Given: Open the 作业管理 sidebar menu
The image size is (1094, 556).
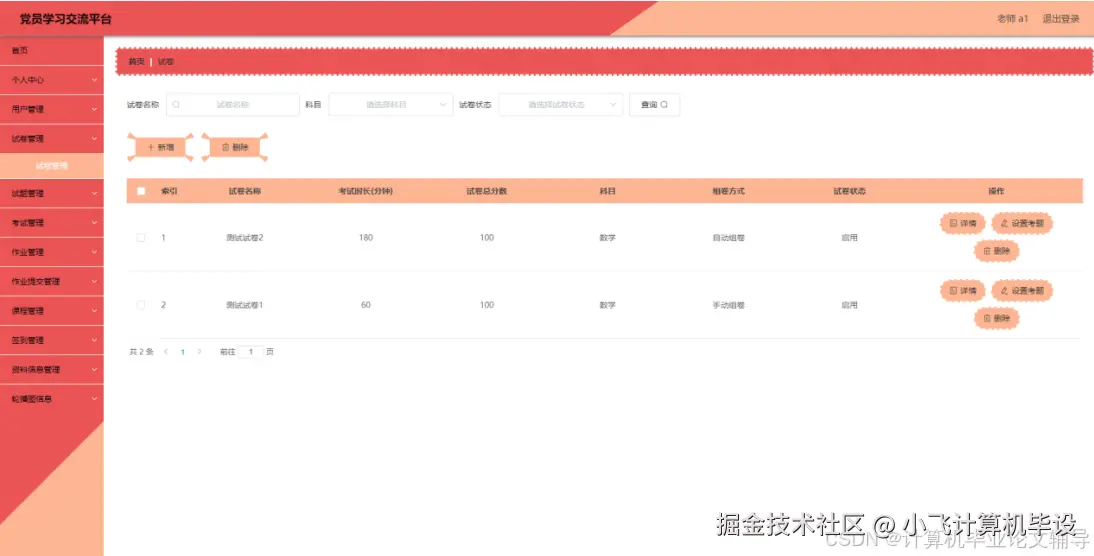Looking at the screenshot, I should (52, 253).
